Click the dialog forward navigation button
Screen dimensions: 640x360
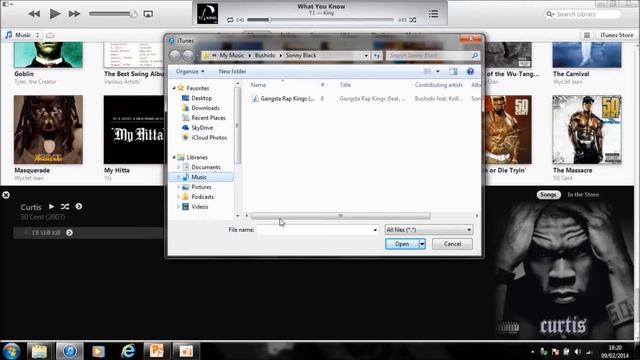coord(188,55)
